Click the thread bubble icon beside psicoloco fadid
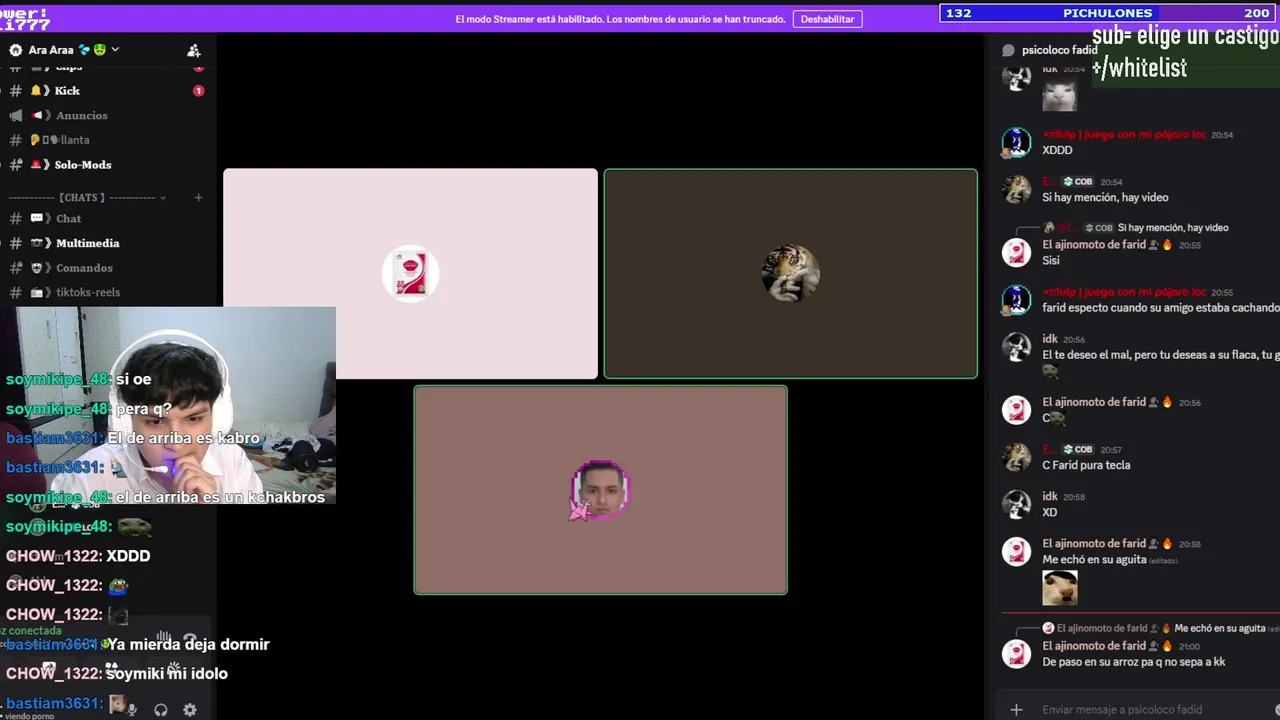Screen dimensions: 1280x720 click(1008, 50)
